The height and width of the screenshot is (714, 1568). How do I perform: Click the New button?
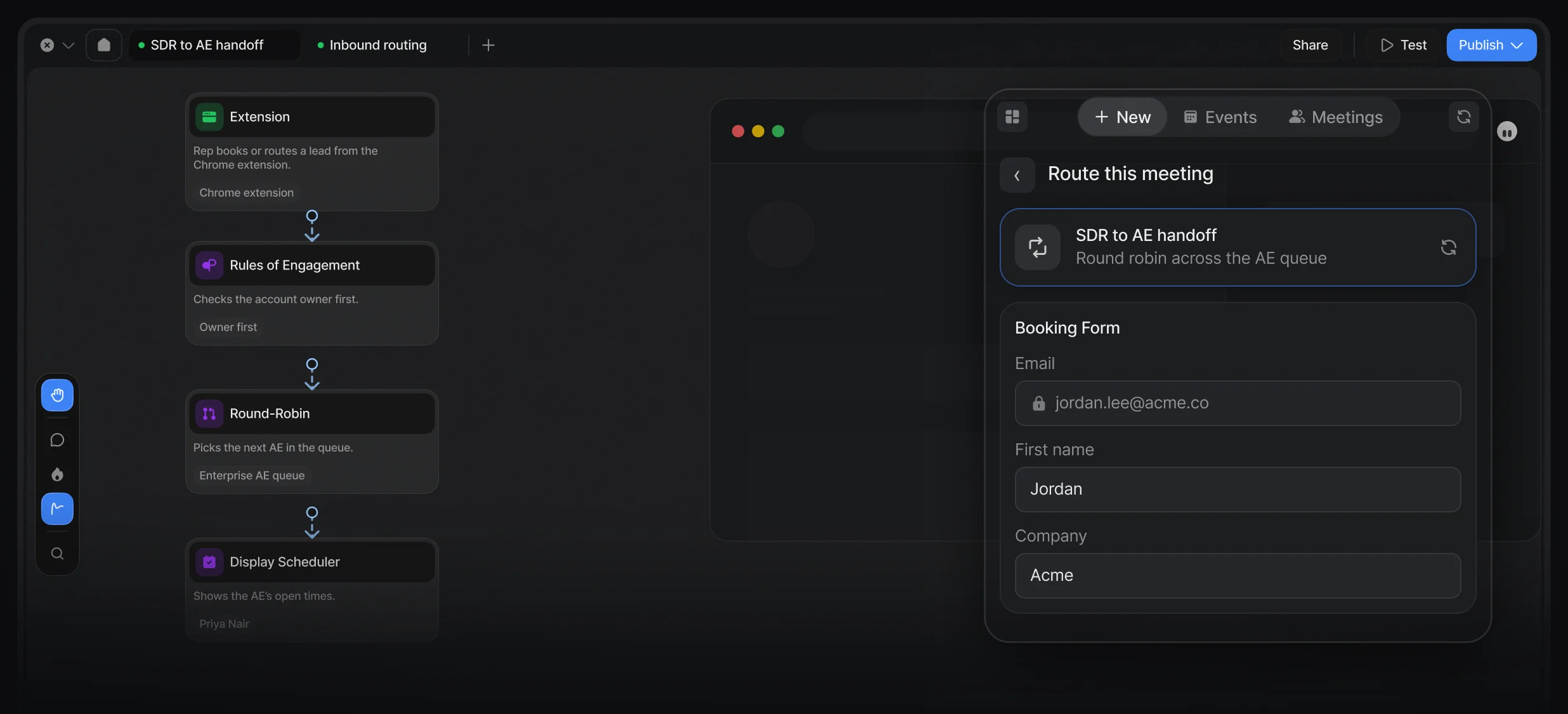1123,117
